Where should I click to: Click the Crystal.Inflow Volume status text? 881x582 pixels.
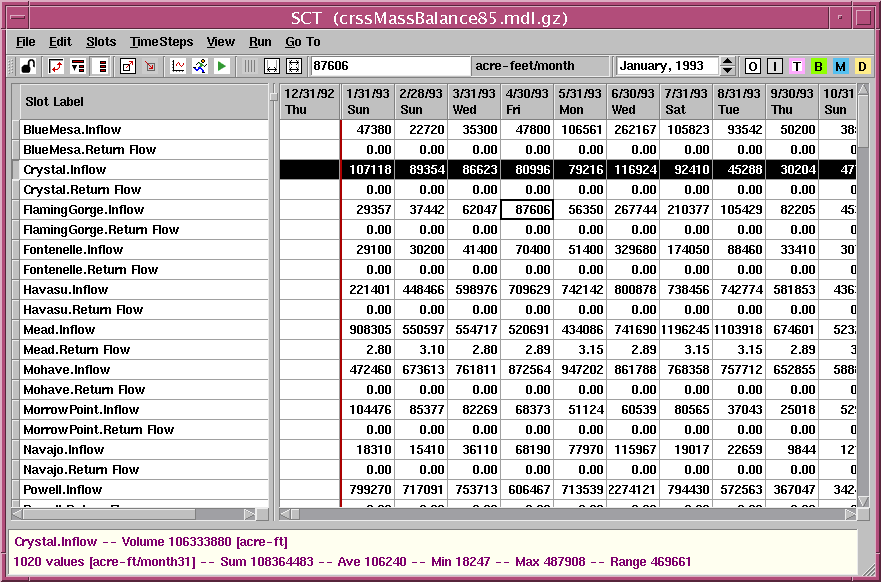point(151,542)
